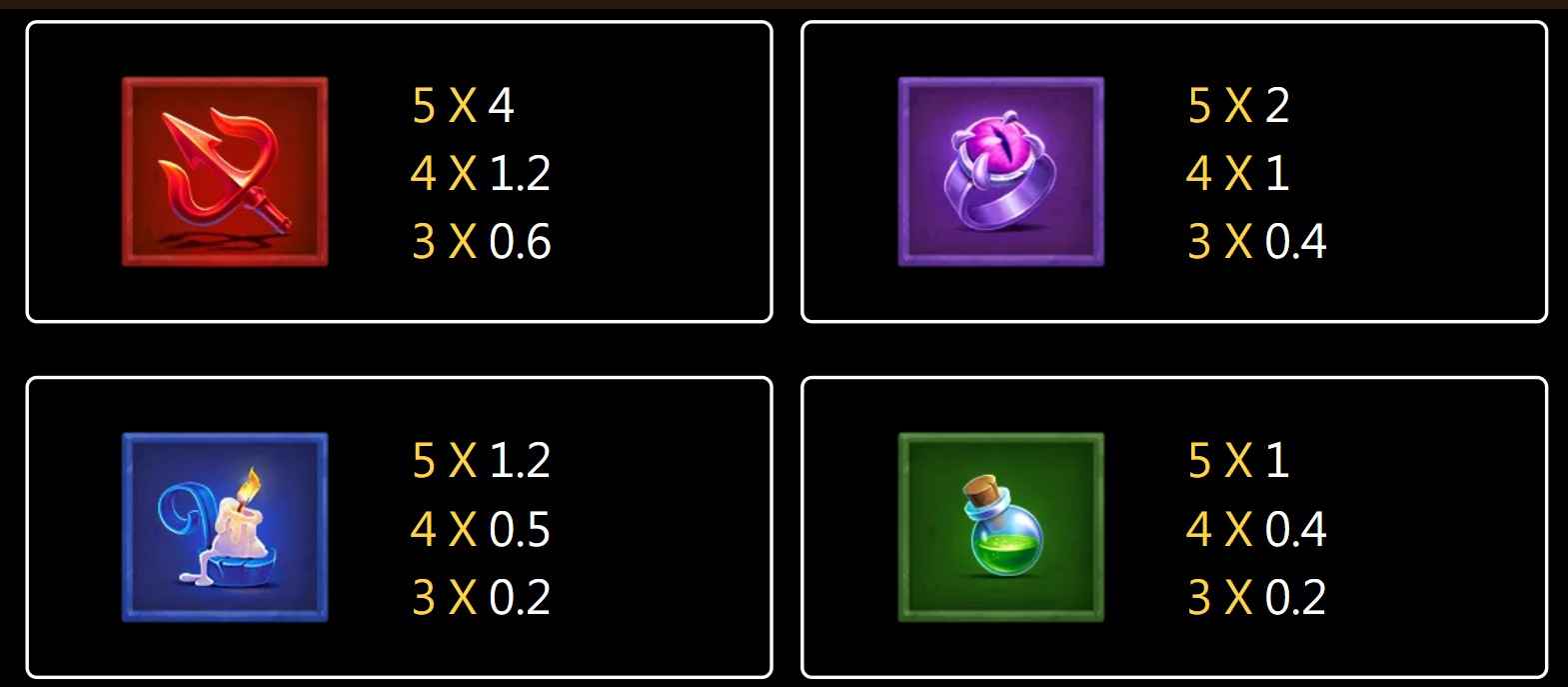Select the purple eye ring symbol

(x=1001, y=171)
